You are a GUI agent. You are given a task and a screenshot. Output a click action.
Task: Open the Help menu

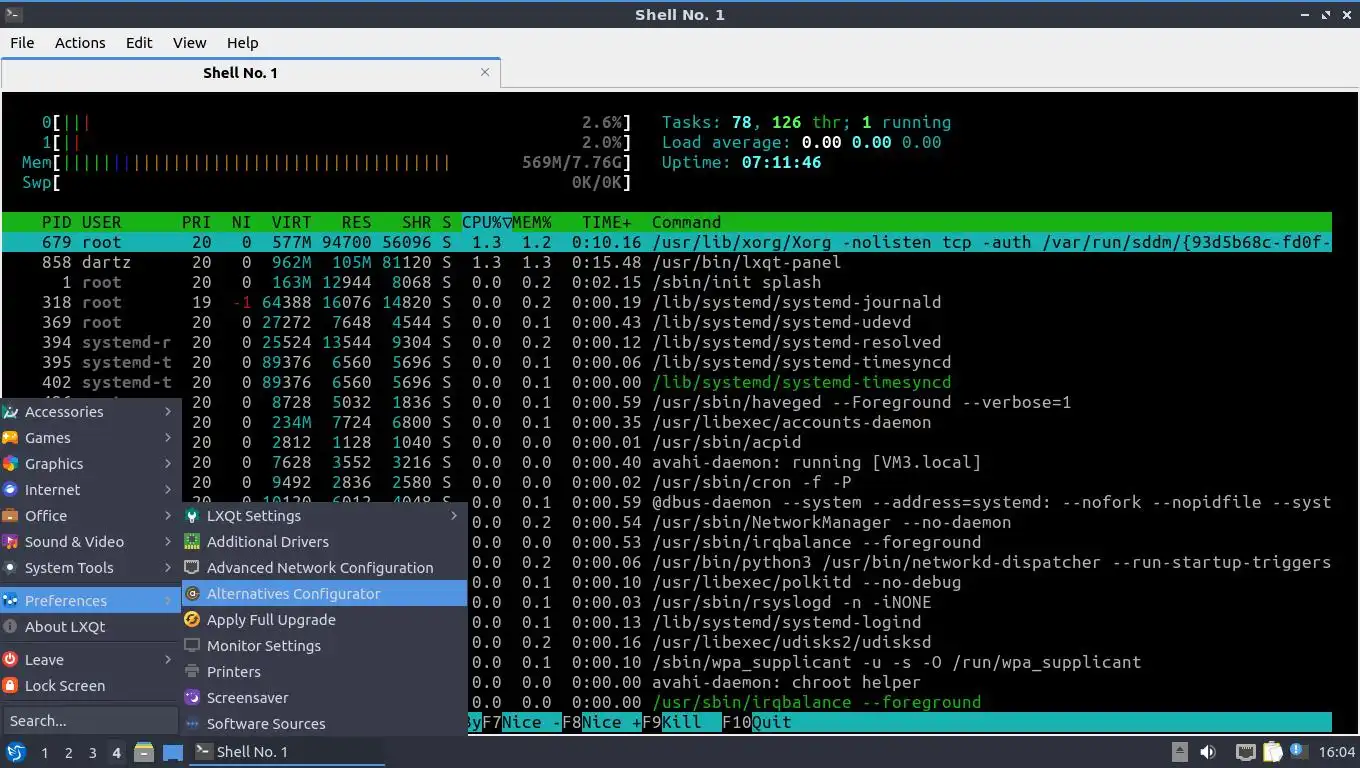click(242, 43)
